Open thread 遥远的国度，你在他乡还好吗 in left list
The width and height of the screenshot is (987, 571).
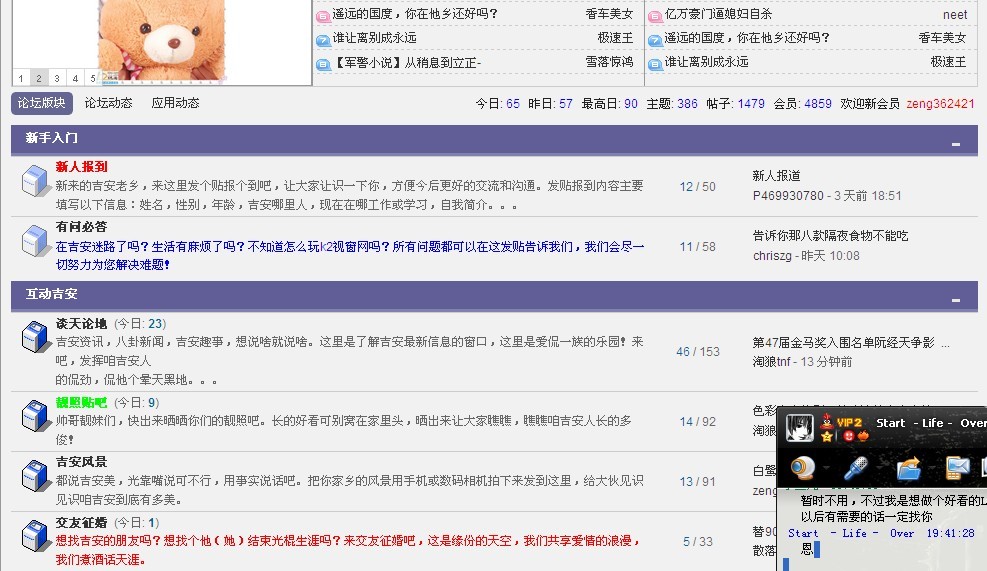pyautogui.click(x=415, y=14)
